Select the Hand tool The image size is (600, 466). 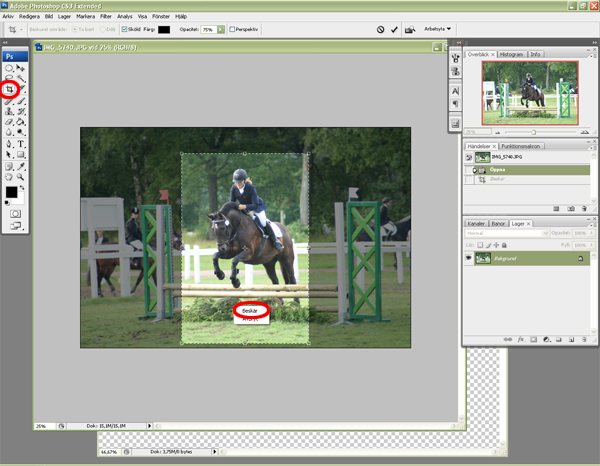(x=9, y=177)
